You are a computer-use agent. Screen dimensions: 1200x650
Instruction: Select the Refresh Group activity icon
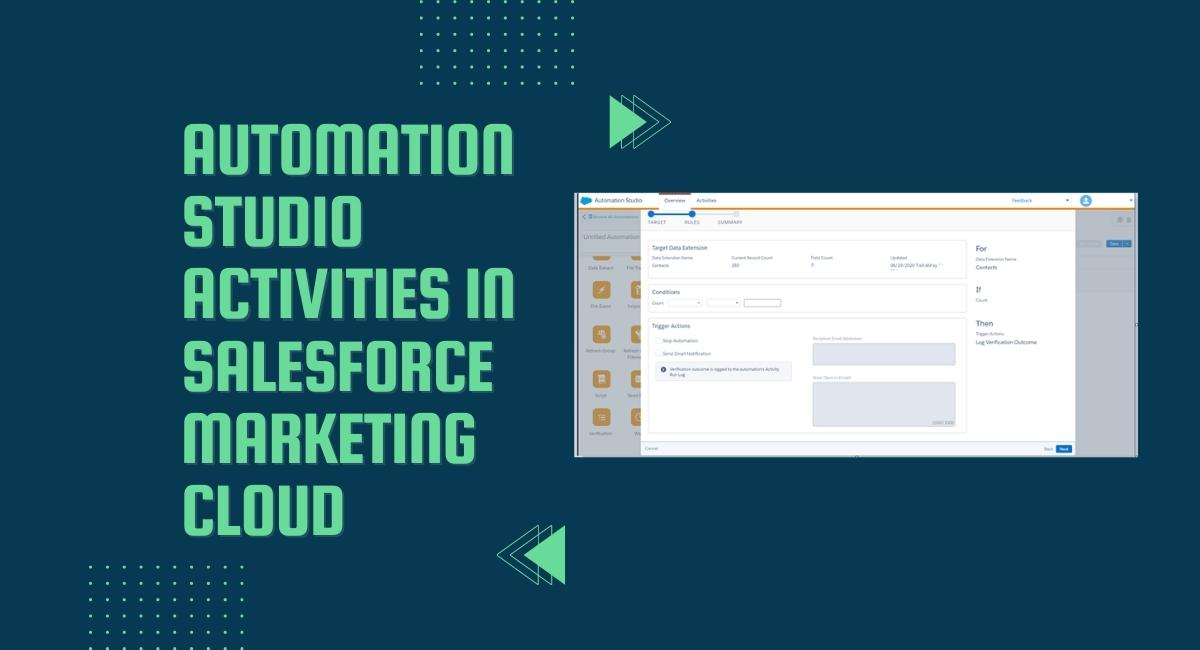click(x=601, y=334)
